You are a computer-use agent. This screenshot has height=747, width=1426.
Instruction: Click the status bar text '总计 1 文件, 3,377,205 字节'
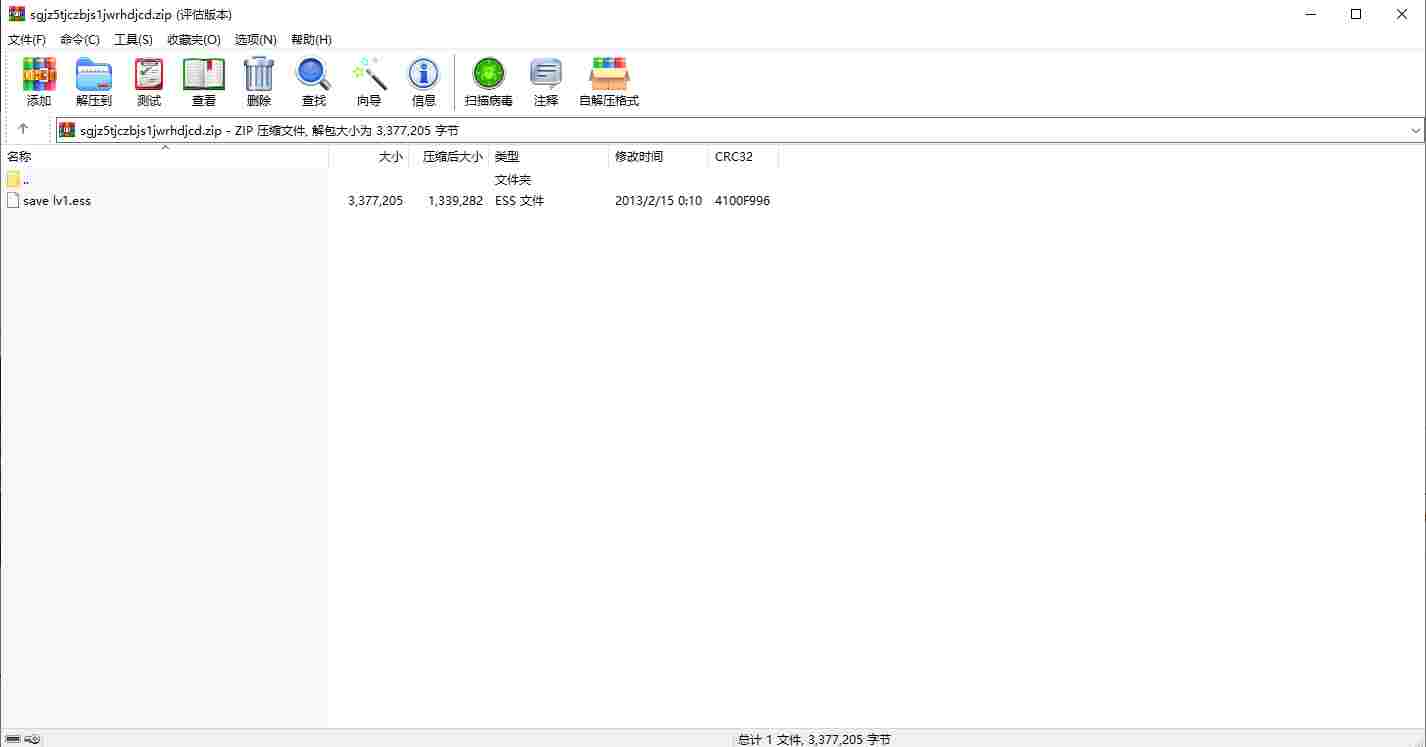coord(814,740)
